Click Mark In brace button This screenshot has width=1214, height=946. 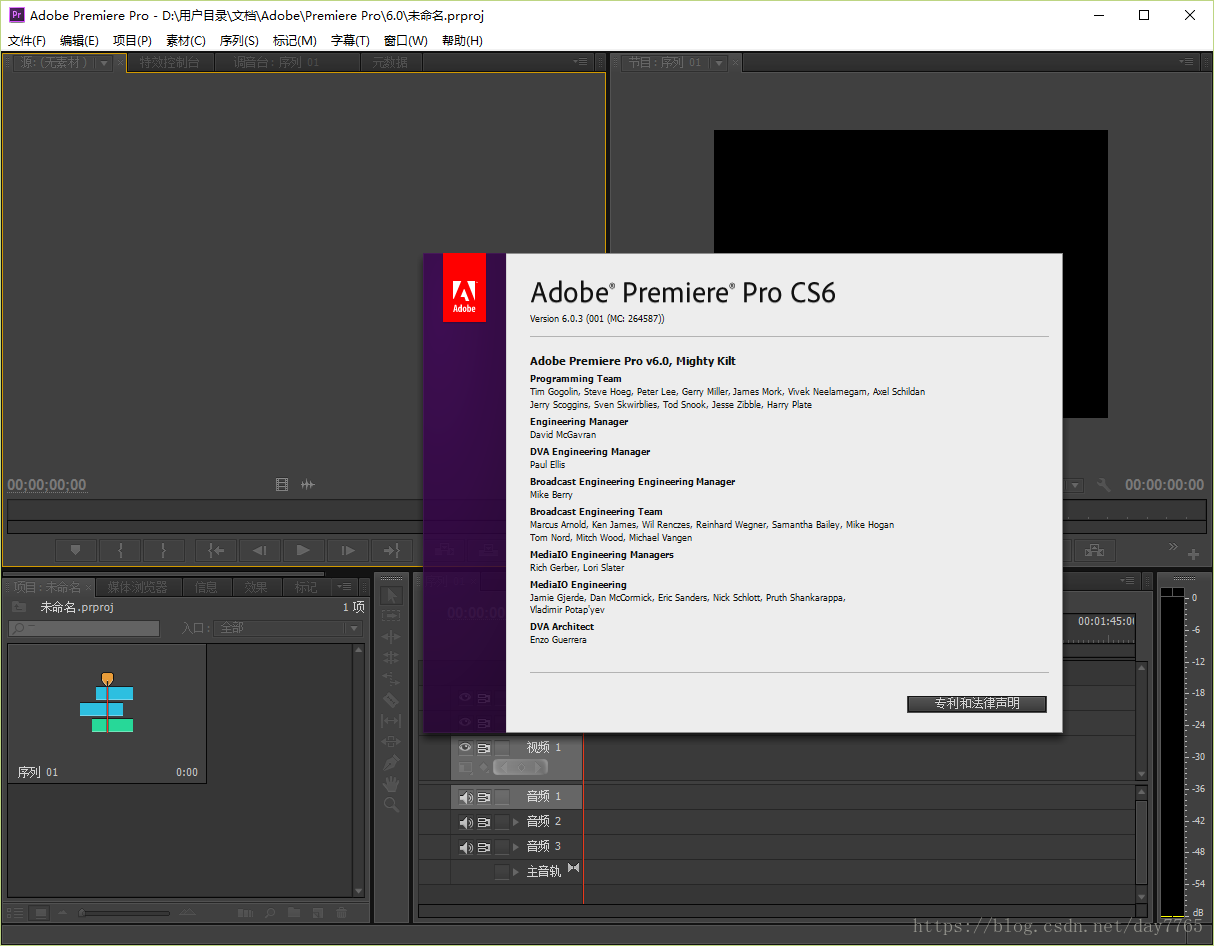(x=121, y=549)
